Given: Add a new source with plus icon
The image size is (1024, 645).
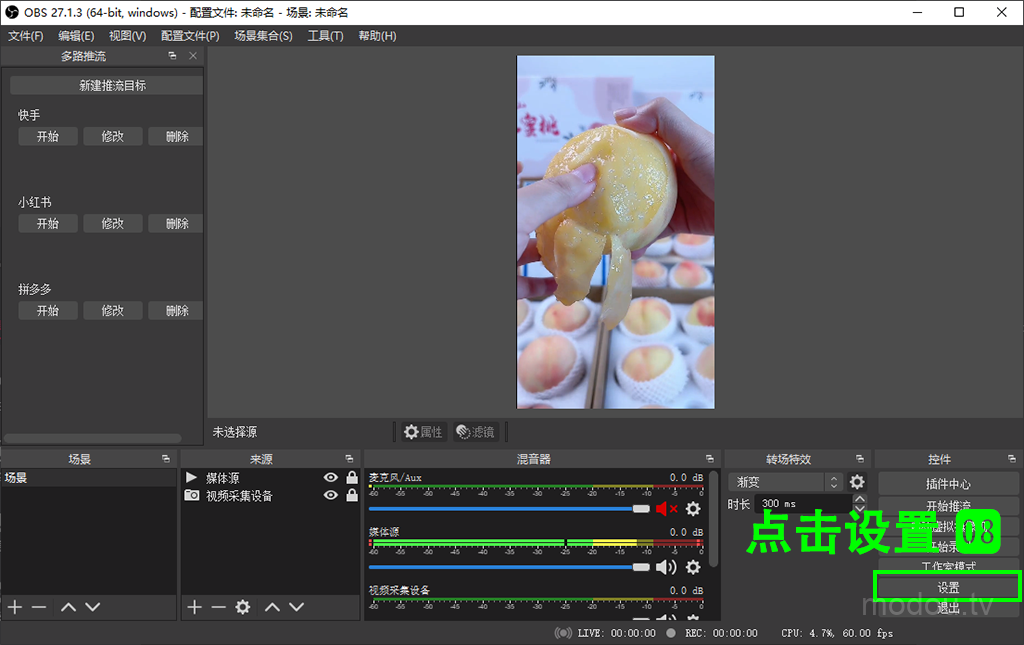Looking at the screenshot, I should coord(195,607).
